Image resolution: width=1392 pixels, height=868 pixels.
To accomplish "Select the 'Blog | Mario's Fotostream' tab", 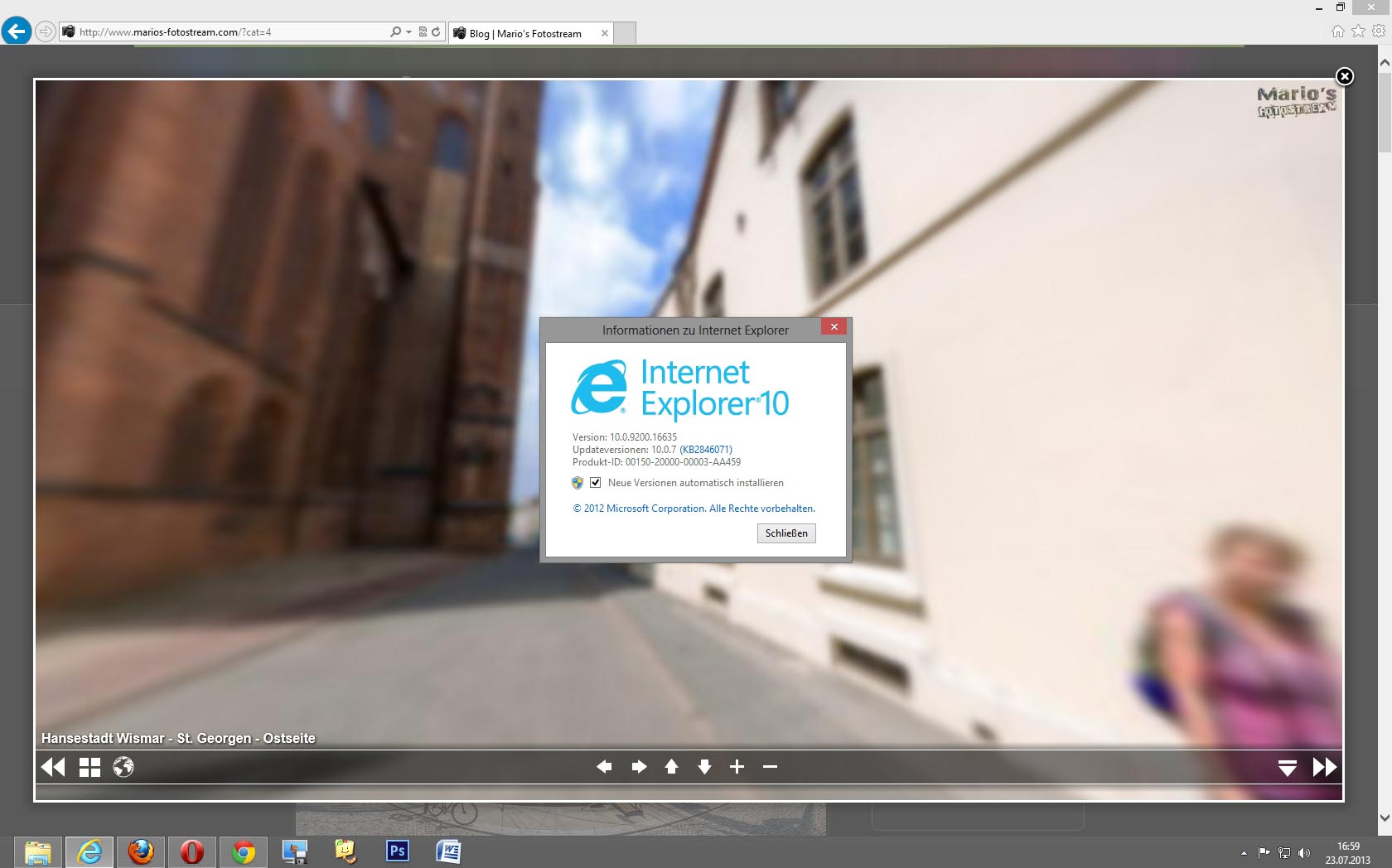I will pyautogui.click(x=525, y=34).
